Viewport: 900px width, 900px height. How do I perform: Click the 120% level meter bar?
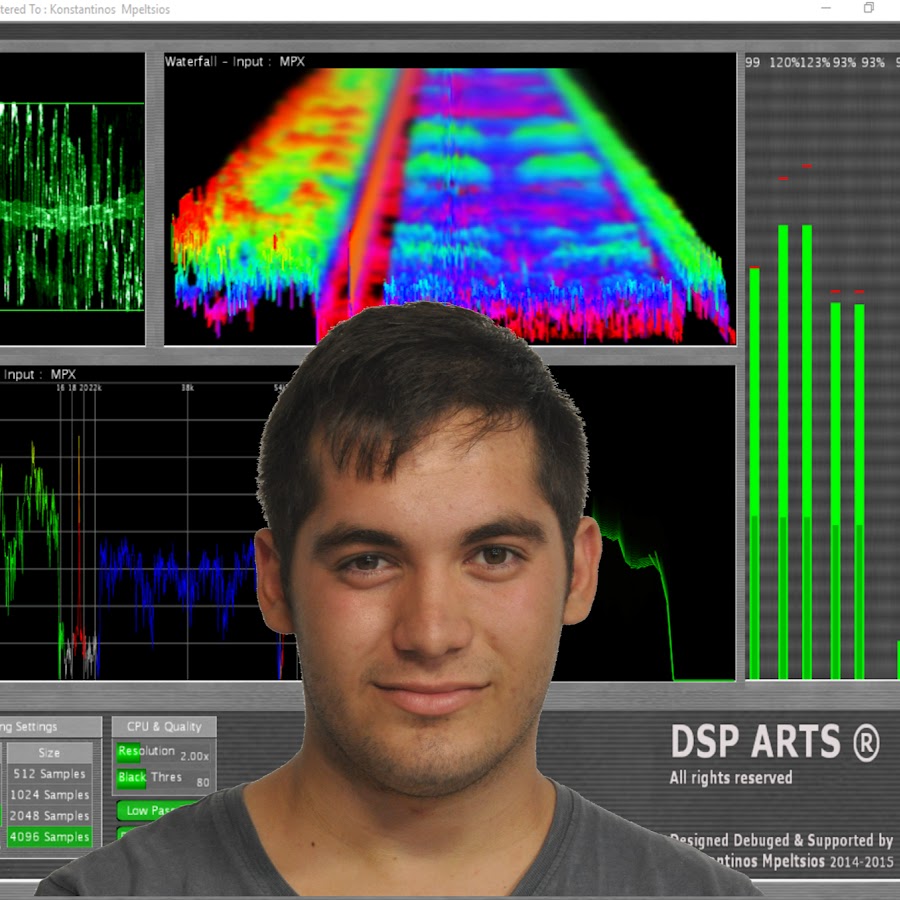coord(783,452)
